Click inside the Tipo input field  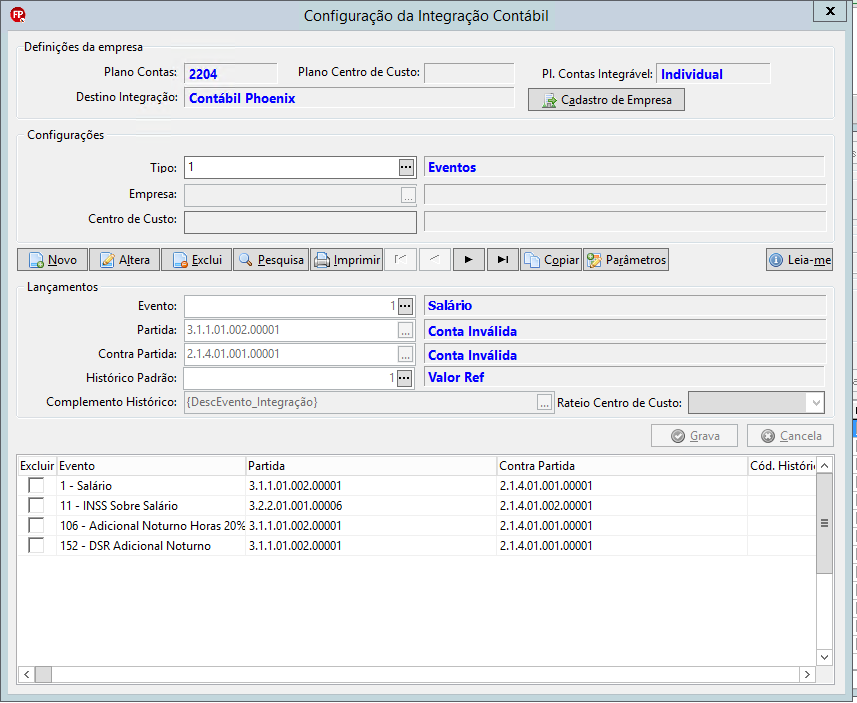pos(291,167)
